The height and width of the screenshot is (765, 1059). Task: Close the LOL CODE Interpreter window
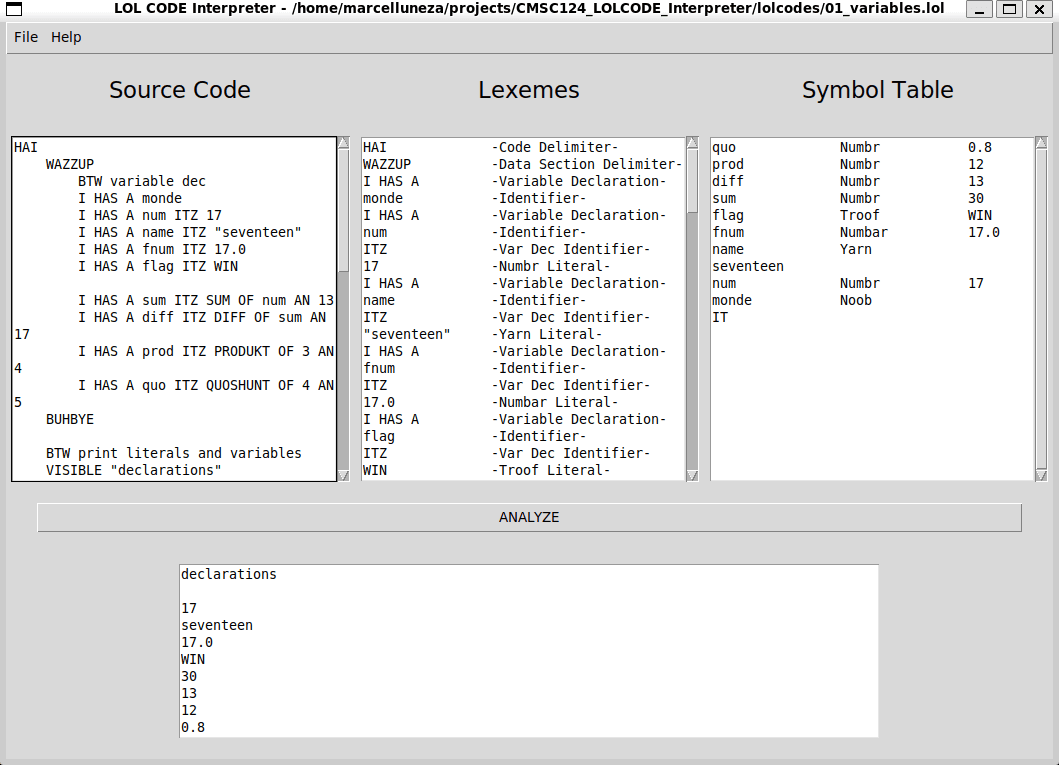(x=1039, y=9)
